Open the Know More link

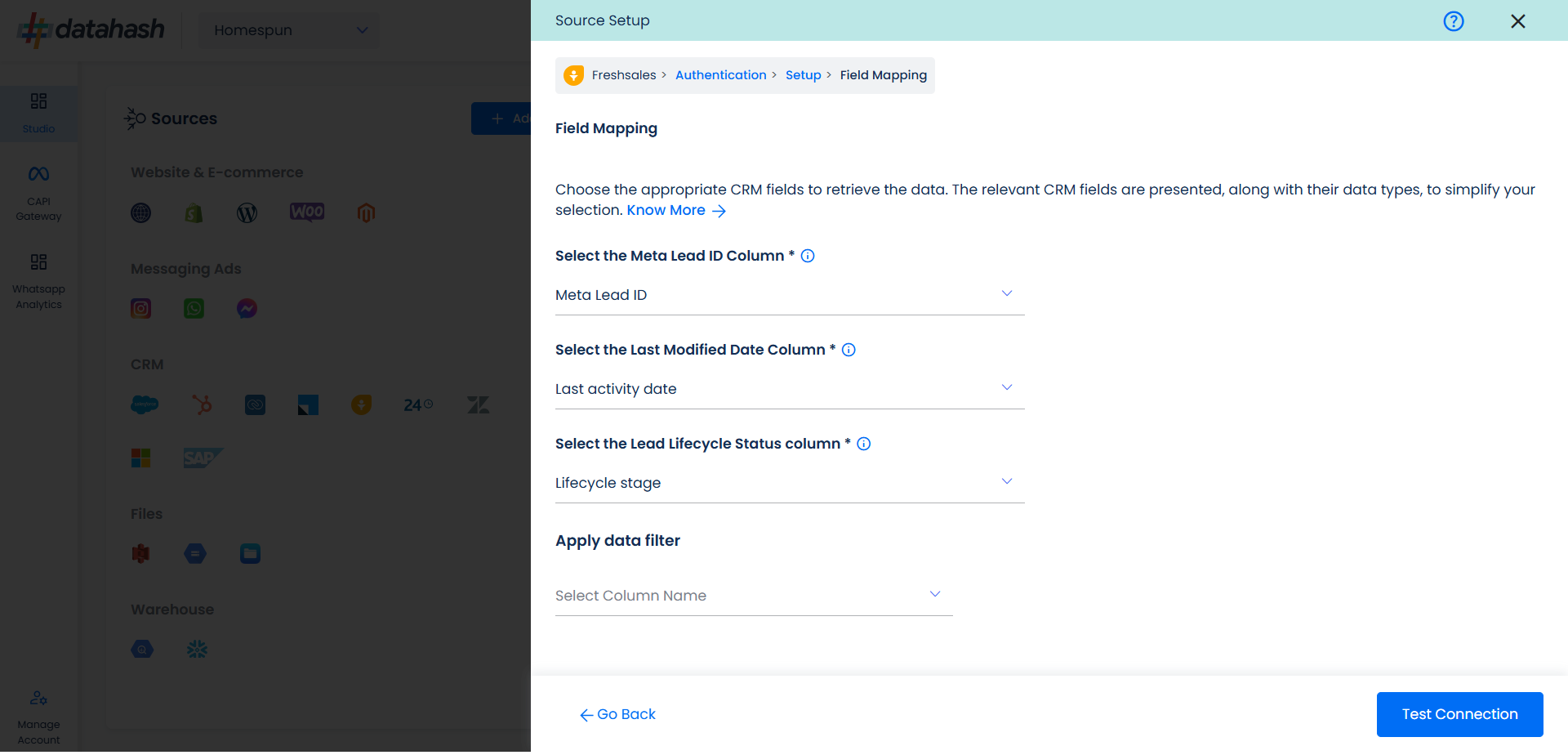coord(675,211)
